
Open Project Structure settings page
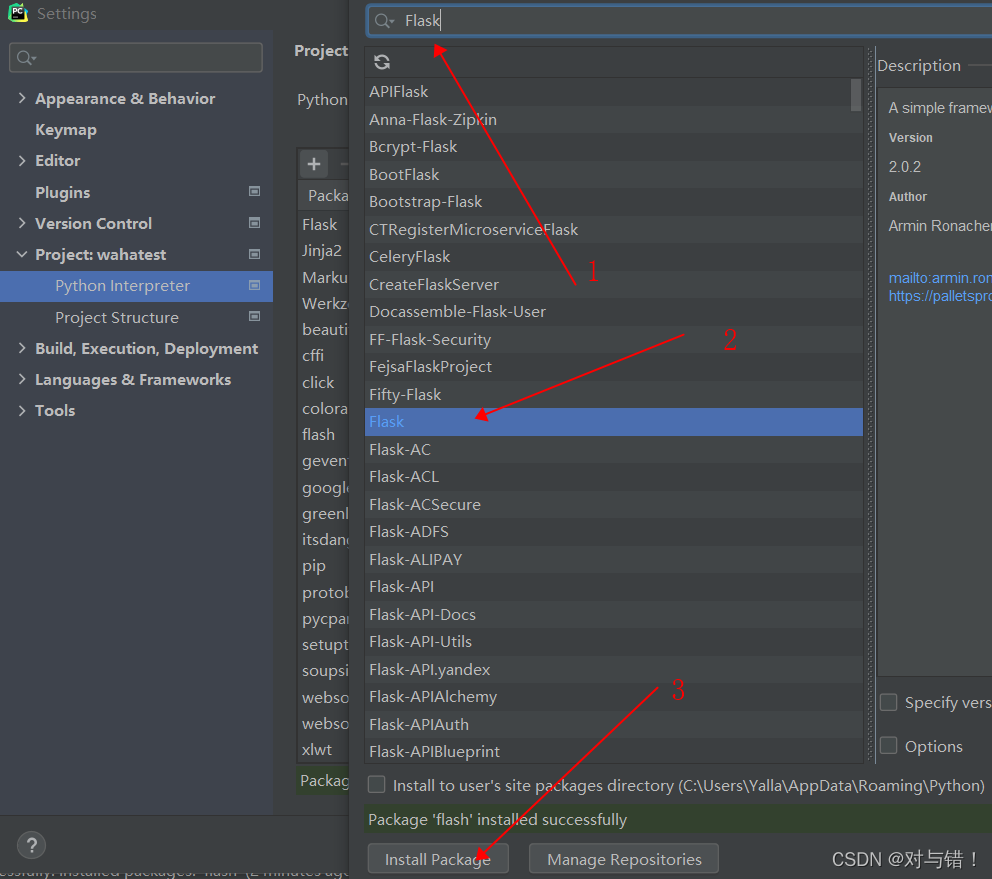pyautogui.click(x=117, y=318)
